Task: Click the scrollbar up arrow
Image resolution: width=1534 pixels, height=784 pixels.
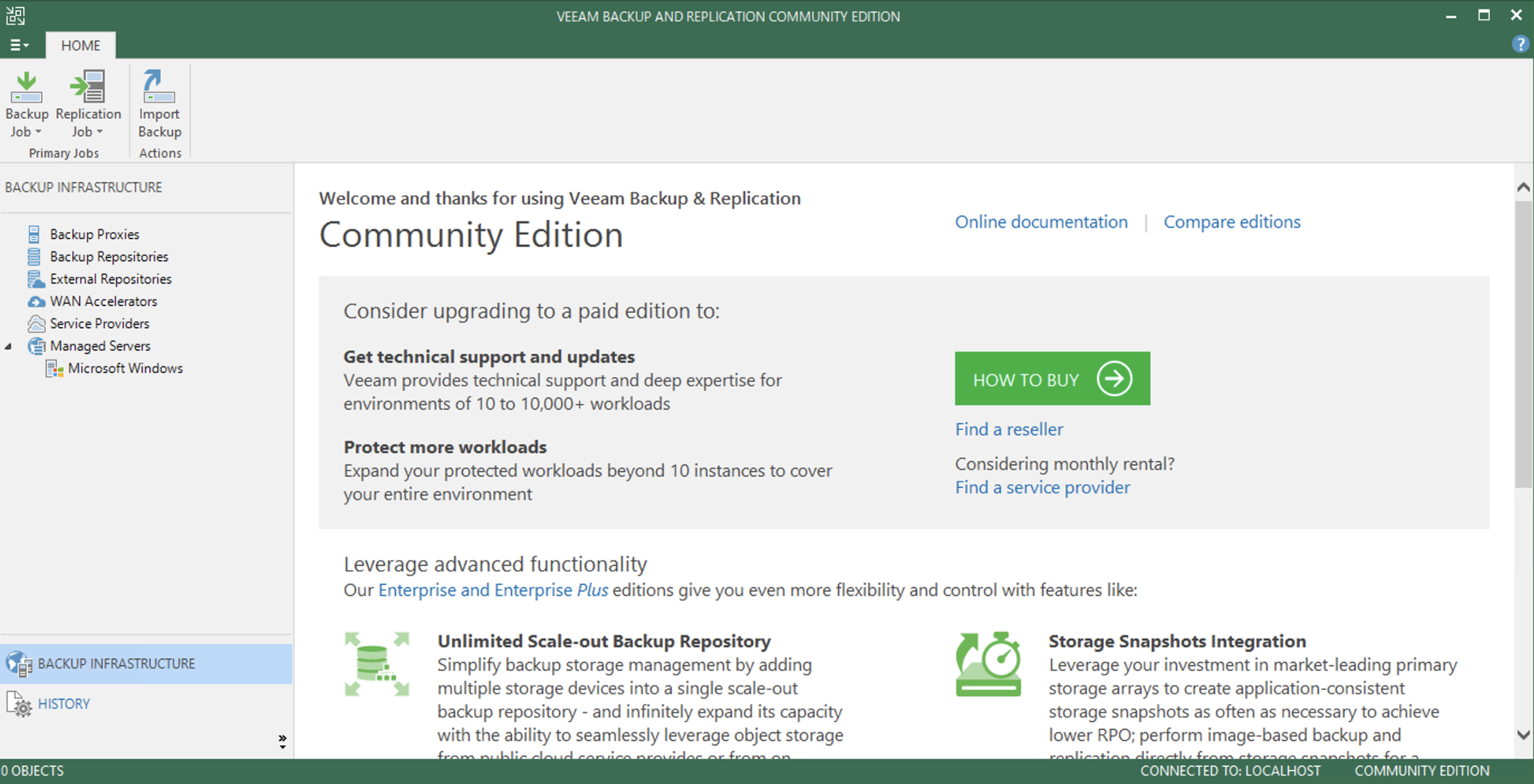Action: pyautogui.click(x=1523, y=187)
